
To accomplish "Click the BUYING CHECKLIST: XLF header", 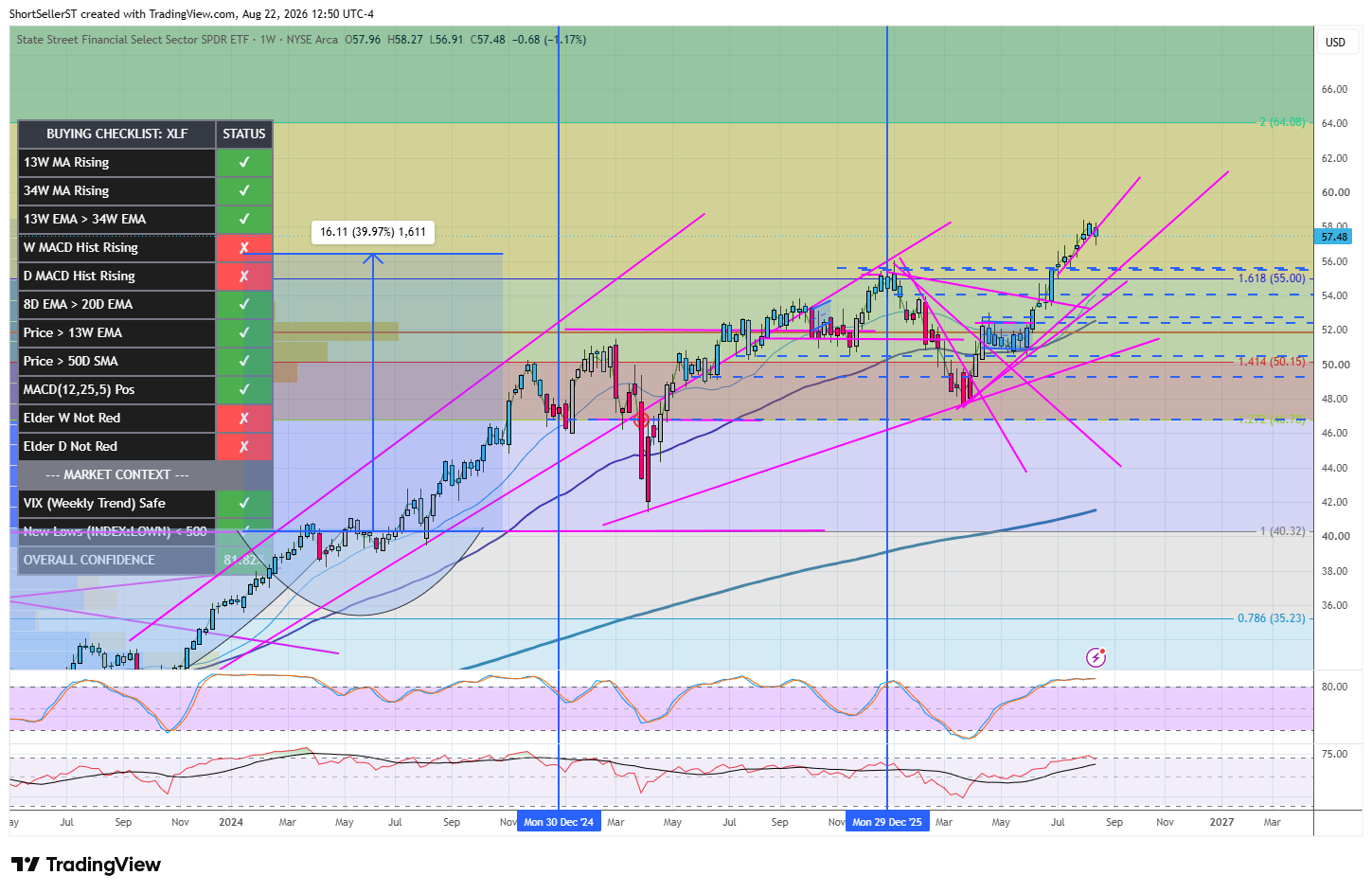I will coord(117,134).
